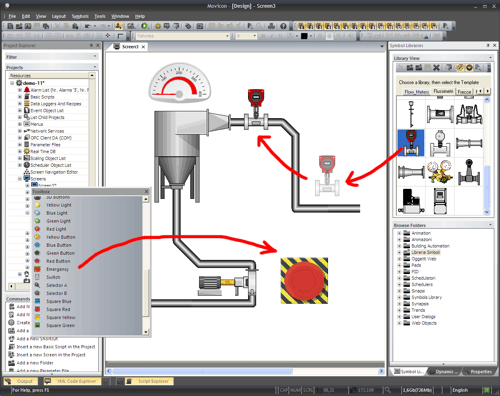Select the yellow gas regulator symbol

click(x=440, y=172)
